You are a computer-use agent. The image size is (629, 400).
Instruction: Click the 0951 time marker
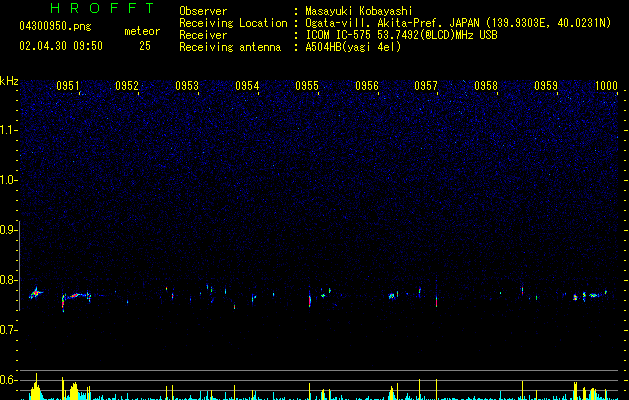[68, 86]
